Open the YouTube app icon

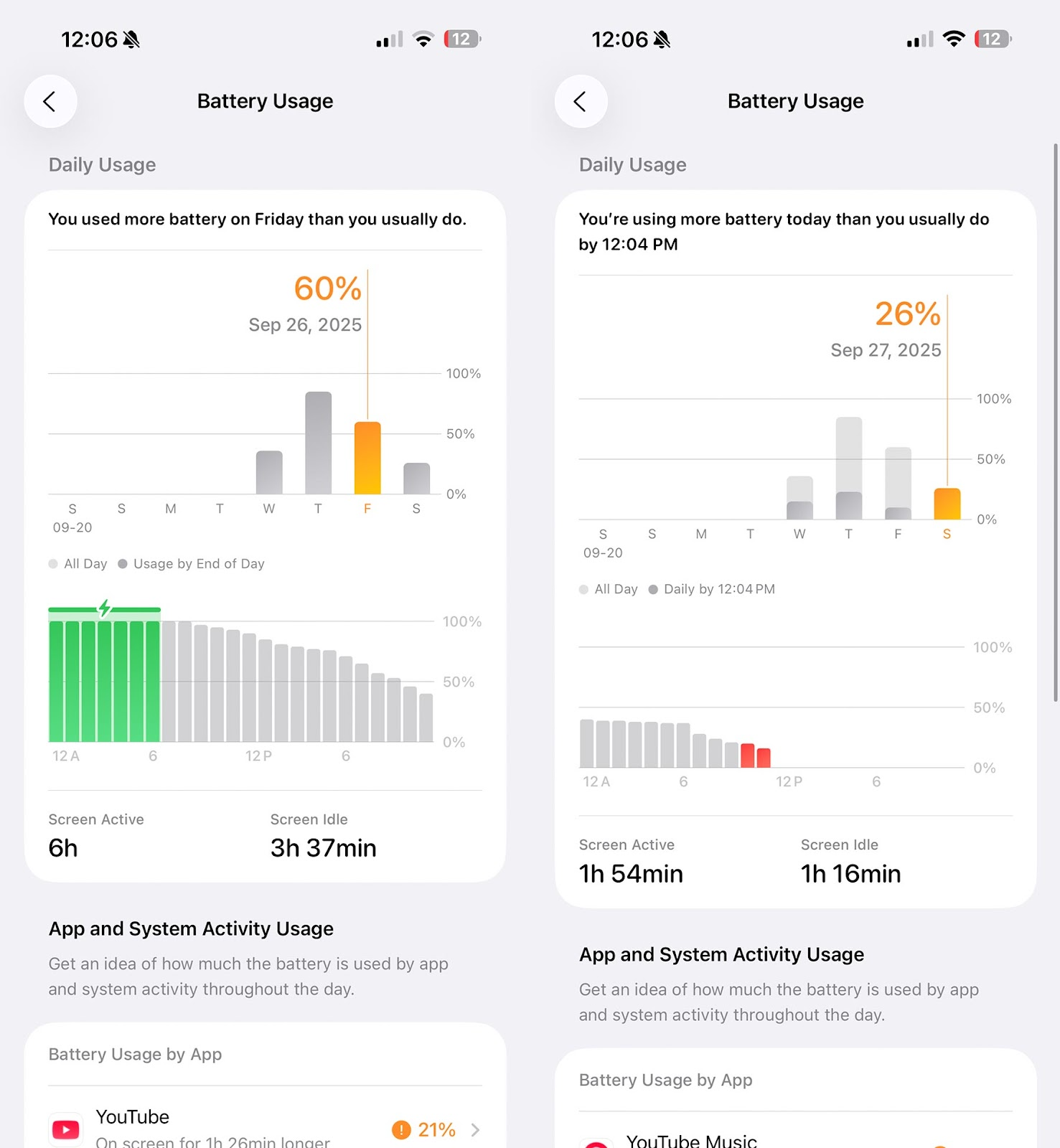(x=65, y=1129)
